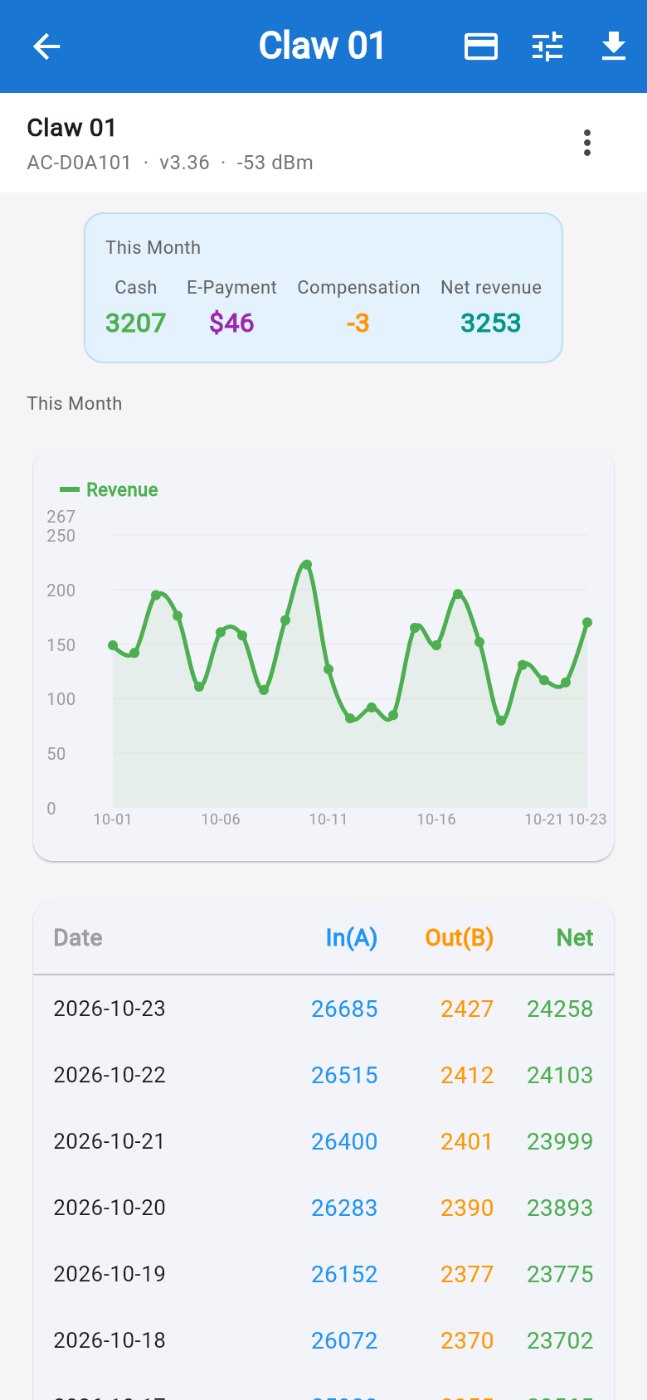Screen dimensions: 647x1400
Task: Go back using the arrow icon
Action: click(47, 46)
